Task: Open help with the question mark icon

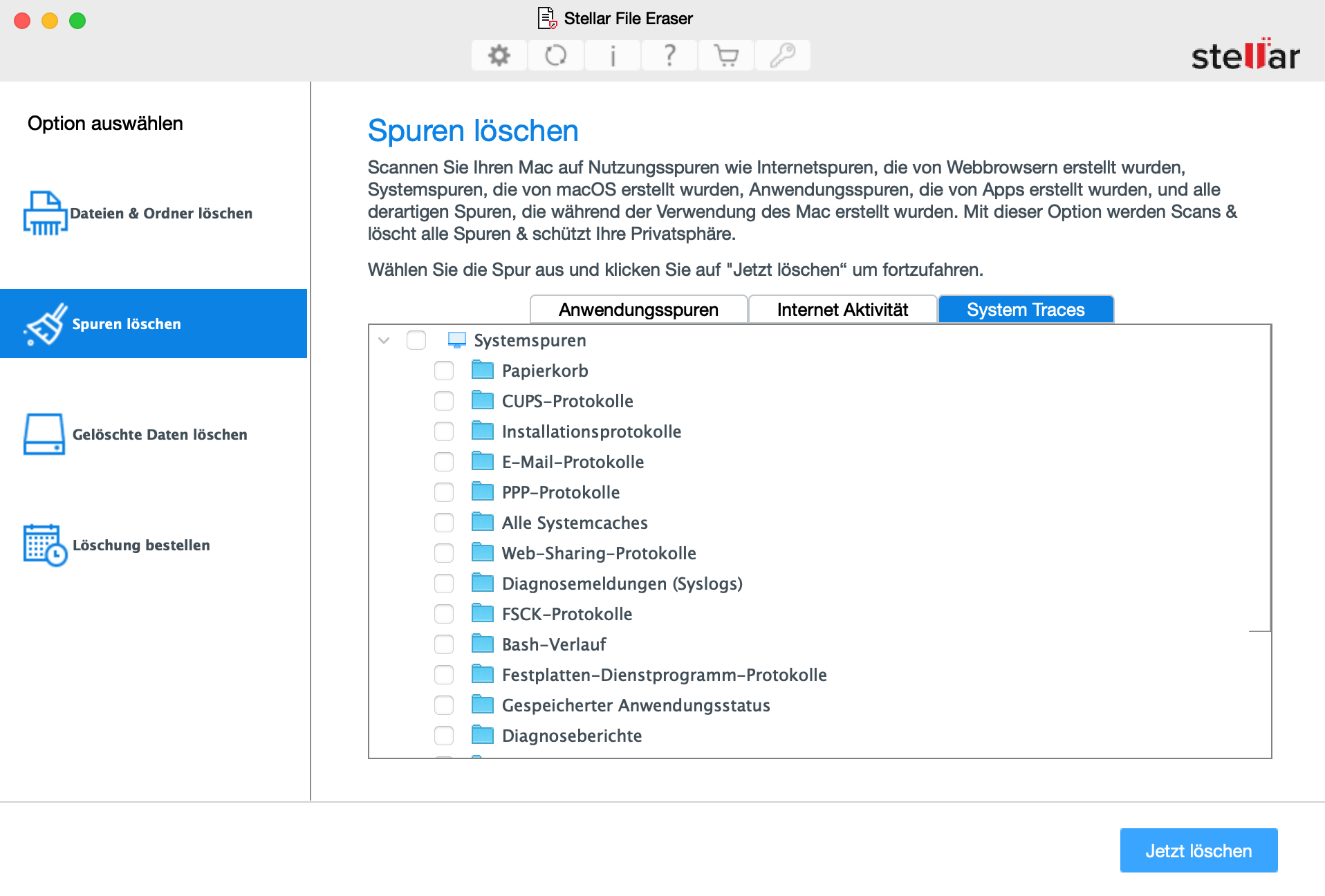Action: [669, 55]
